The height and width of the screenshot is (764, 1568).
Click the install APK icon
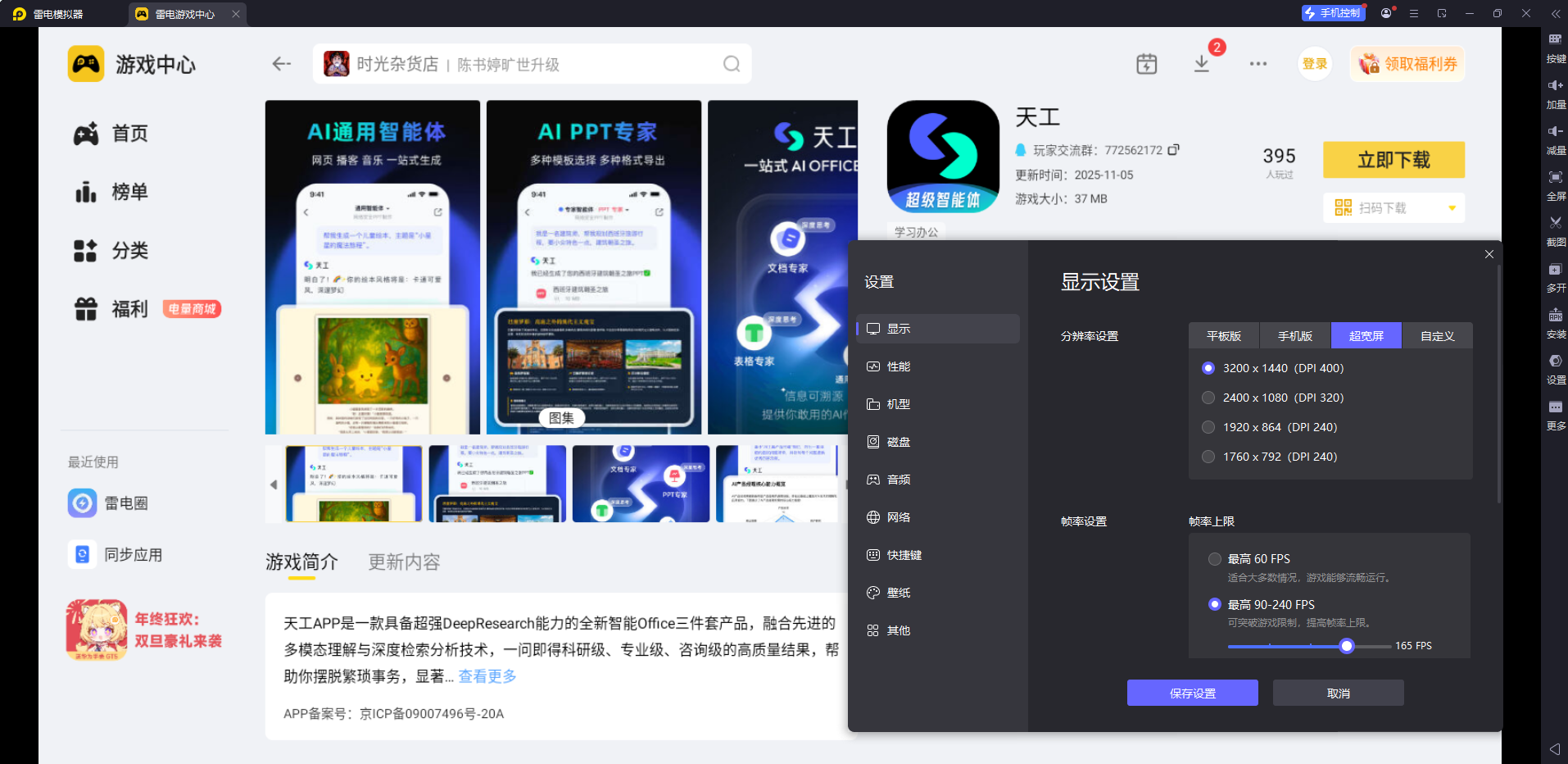pyautogui.click(x=1555, y=316)
